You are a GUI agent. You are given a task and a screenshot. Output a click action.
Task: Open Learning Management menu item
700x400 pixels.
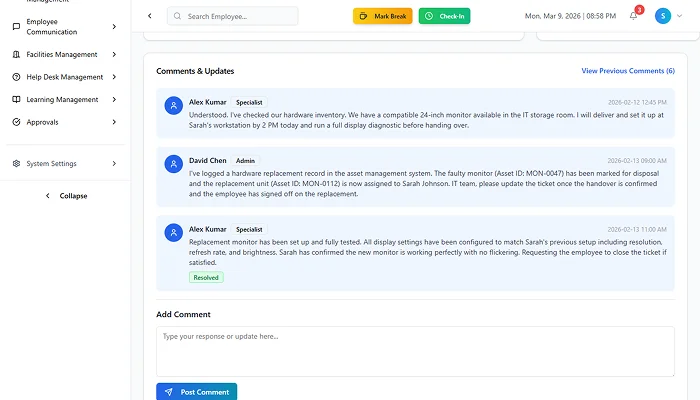(x=62, y=100)
